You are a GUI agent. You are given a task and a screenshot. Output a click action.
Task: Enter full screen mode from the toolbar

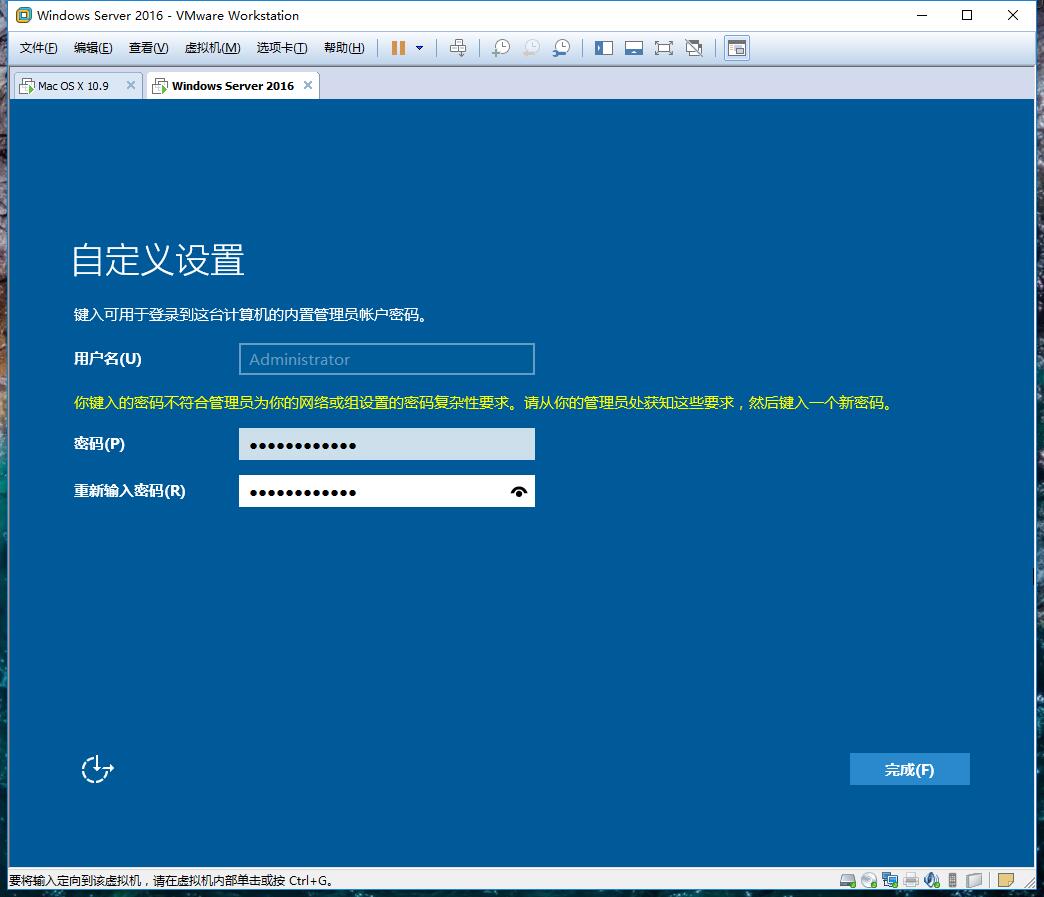coord(663,48)
